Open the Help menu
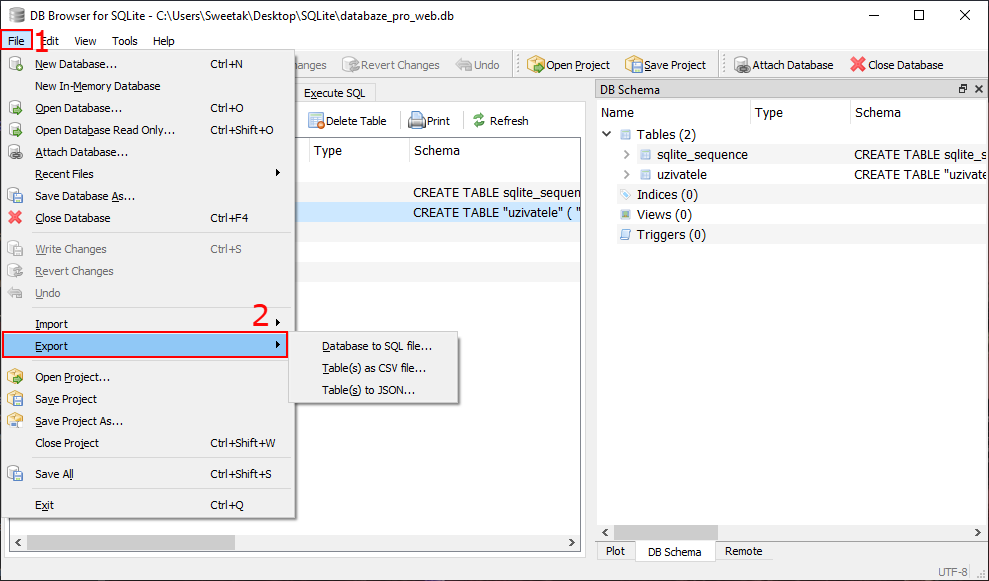Image resolution: width=989 pixels, height=581 pixels. (163, 41)
